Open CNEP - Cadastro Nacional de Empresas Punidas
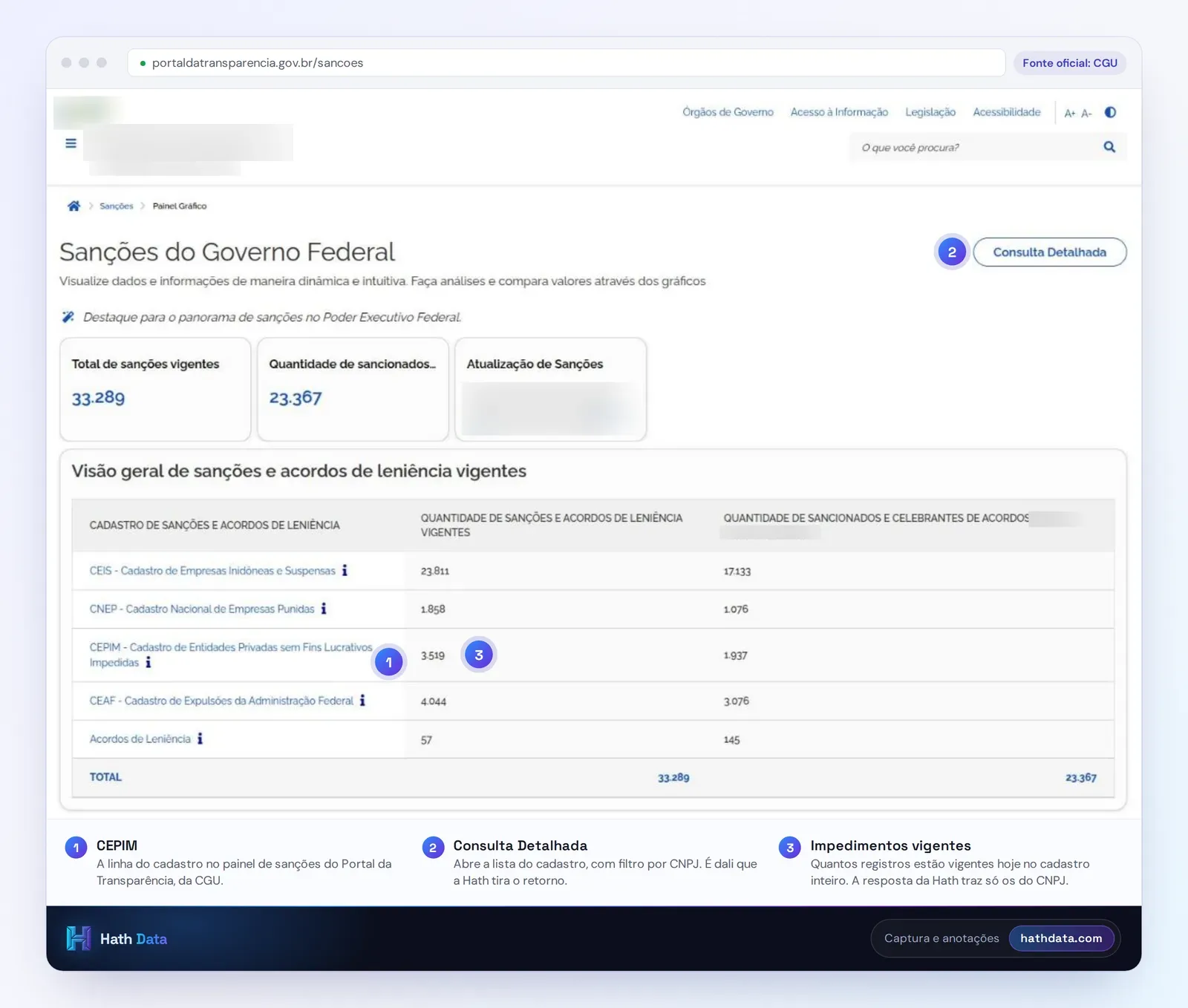 pos(202,609)
